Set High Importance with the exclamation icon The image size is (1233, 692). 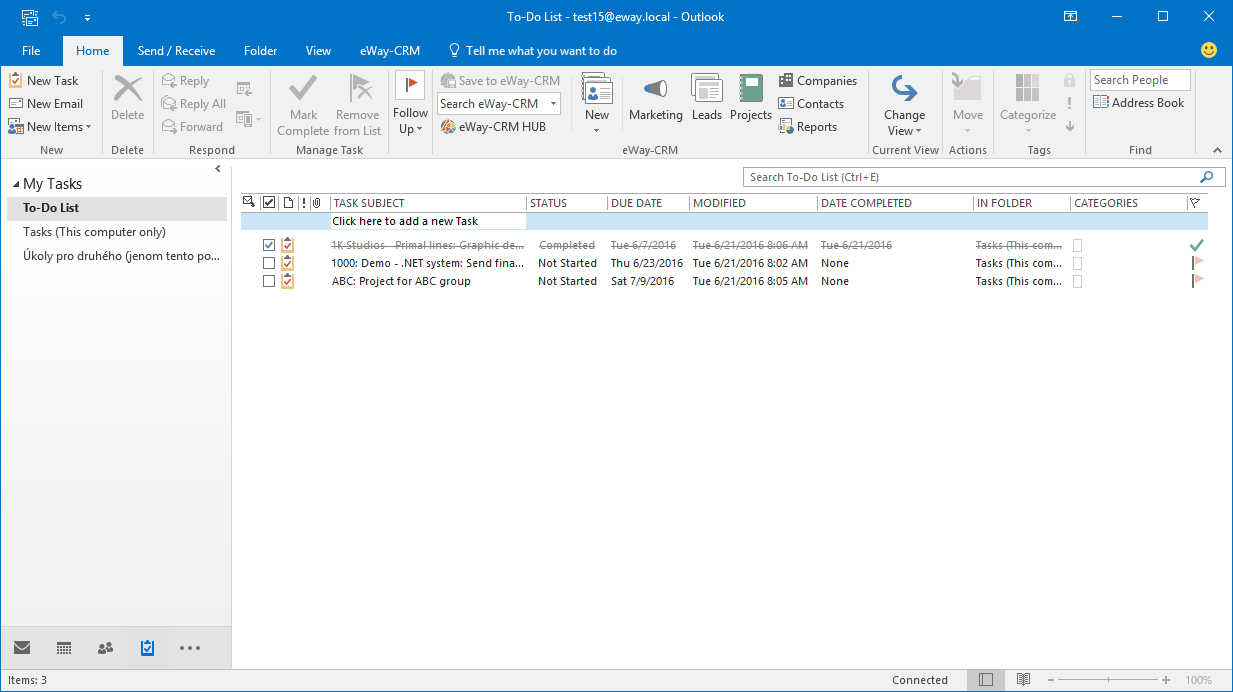[x=1070, y=103]
